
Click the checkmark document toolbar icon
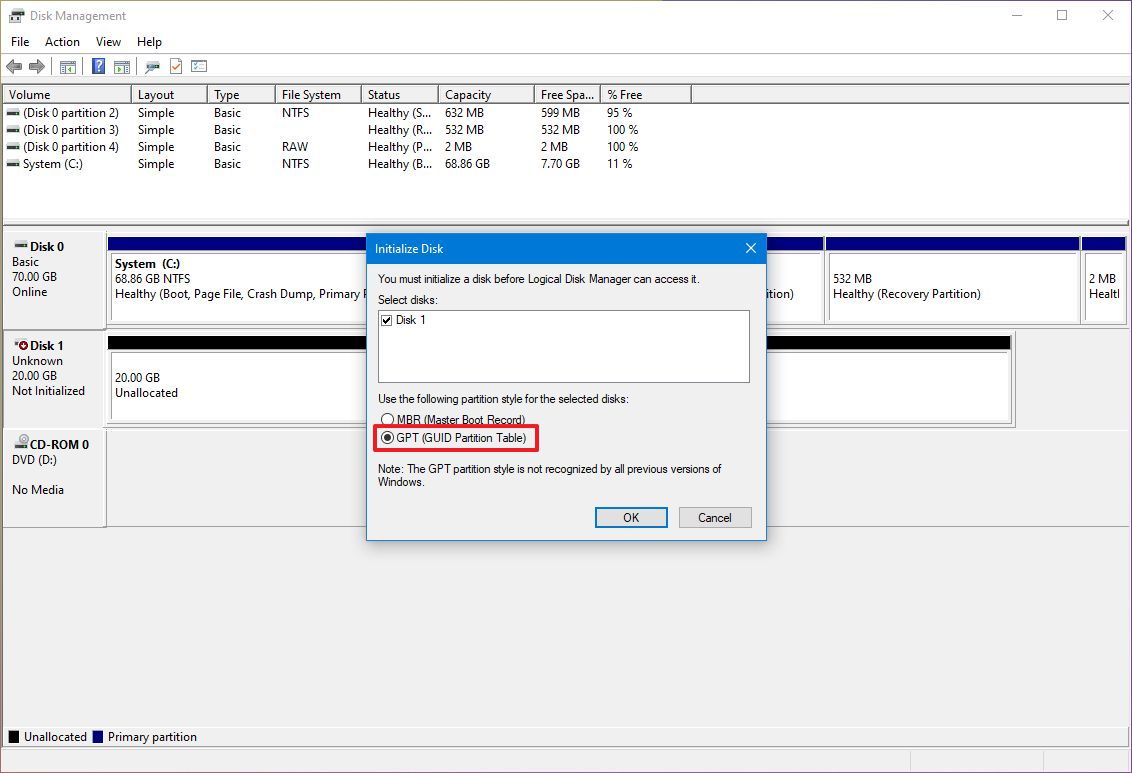[174, 66]
